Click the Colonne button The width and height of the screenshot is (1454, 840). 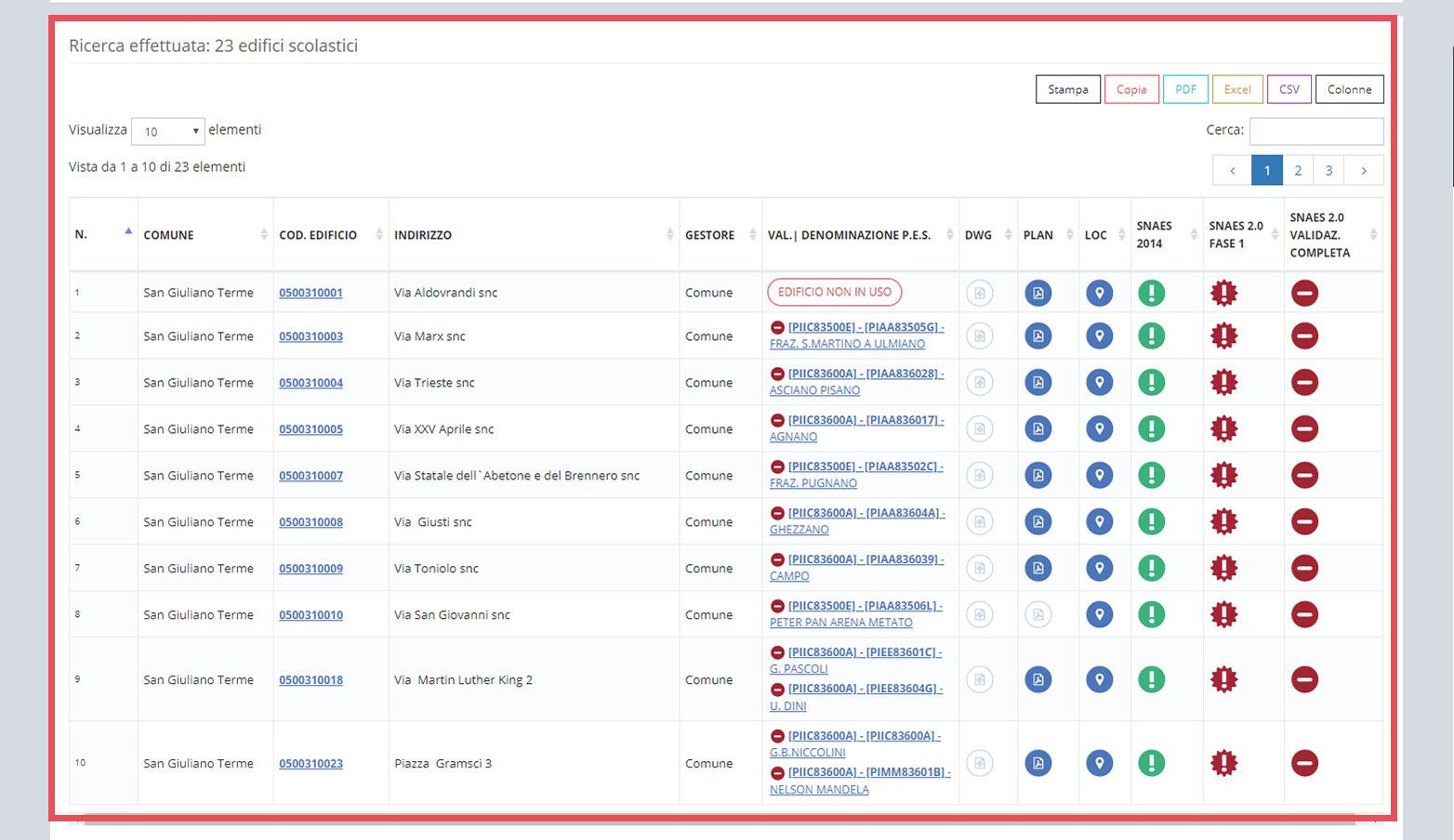[x=1349, y=89]
